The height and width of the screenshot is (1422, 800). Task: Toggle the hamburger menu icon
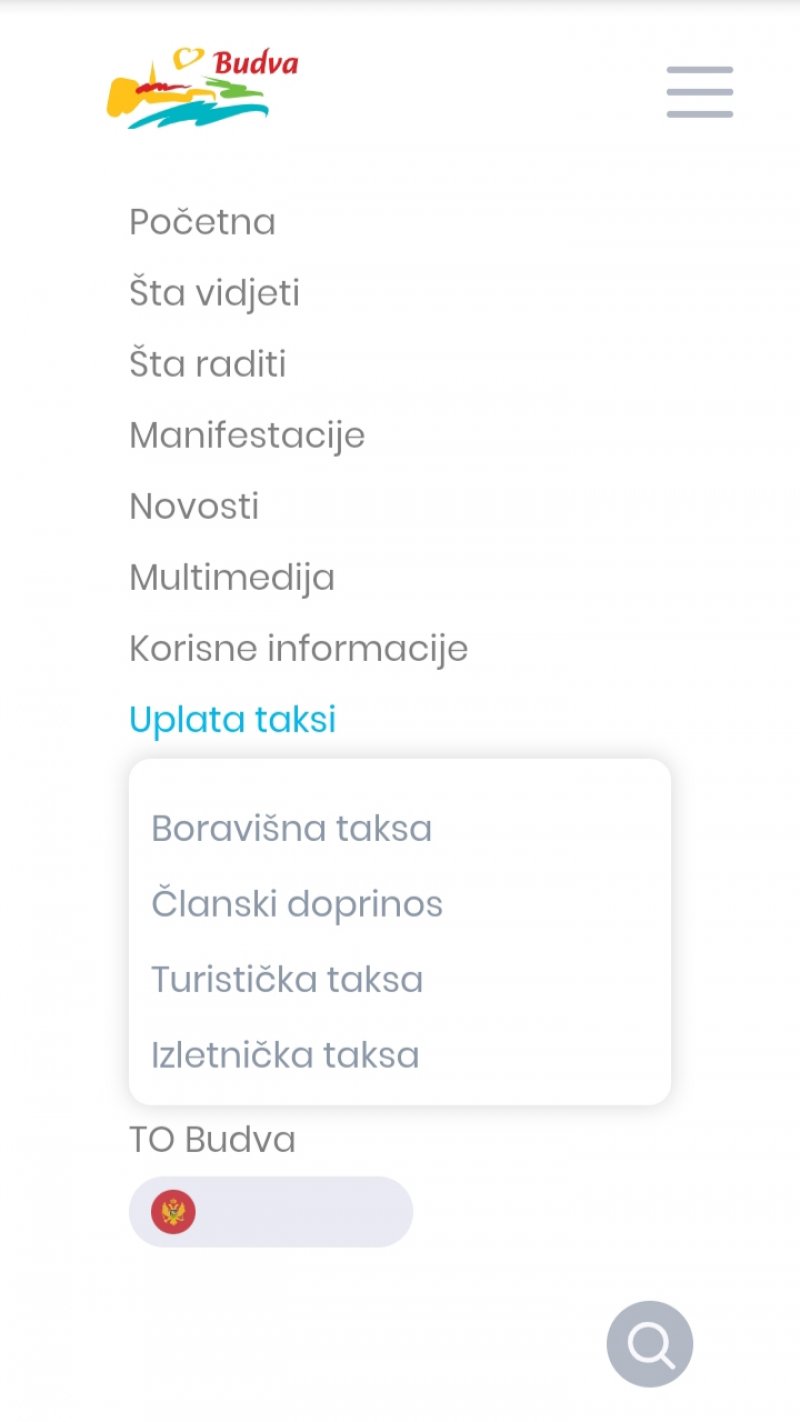point(700,92)
